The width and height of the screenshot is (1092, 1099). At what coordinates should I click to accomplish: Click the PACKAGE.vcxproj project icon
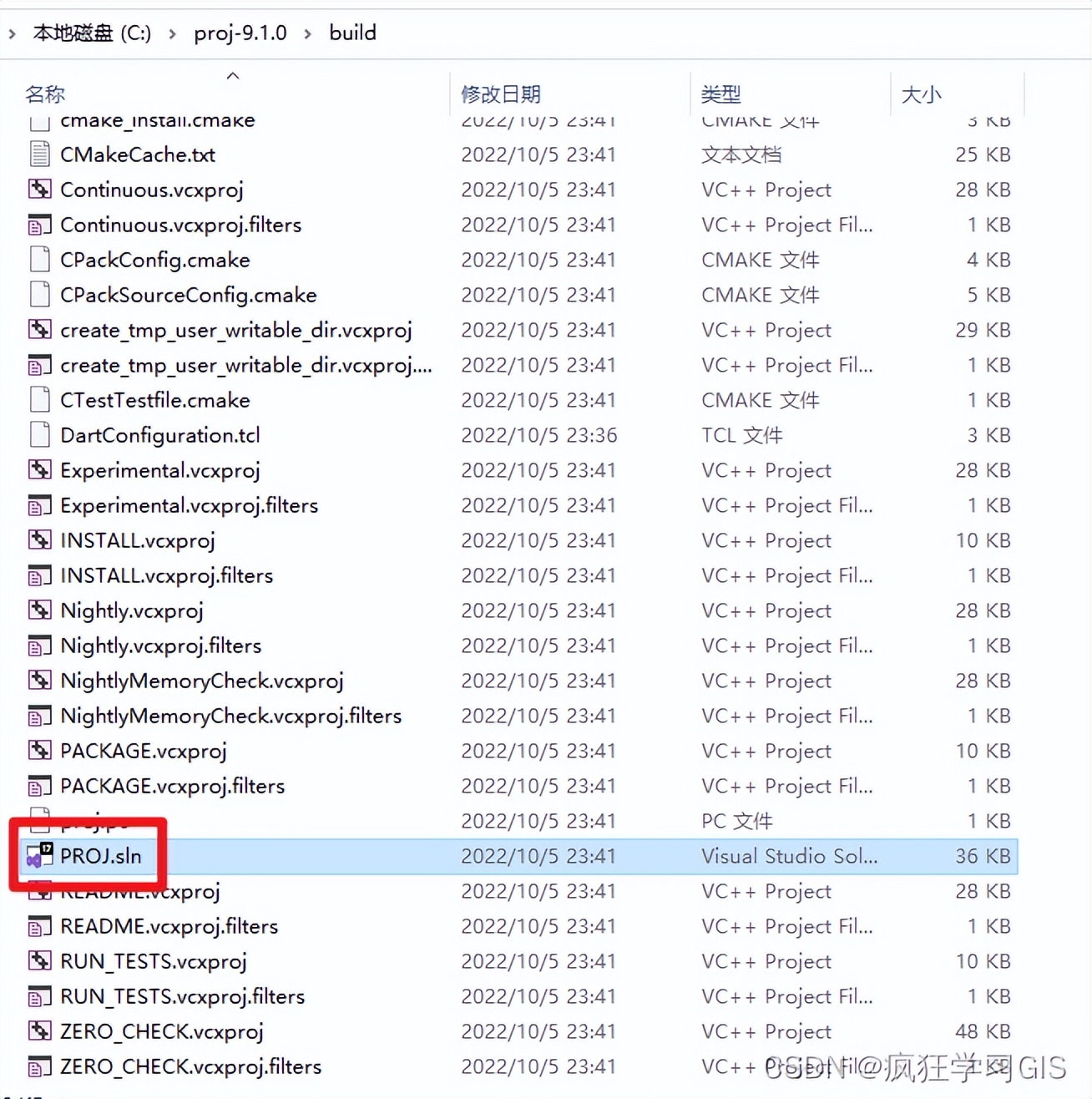coord(39,751)
